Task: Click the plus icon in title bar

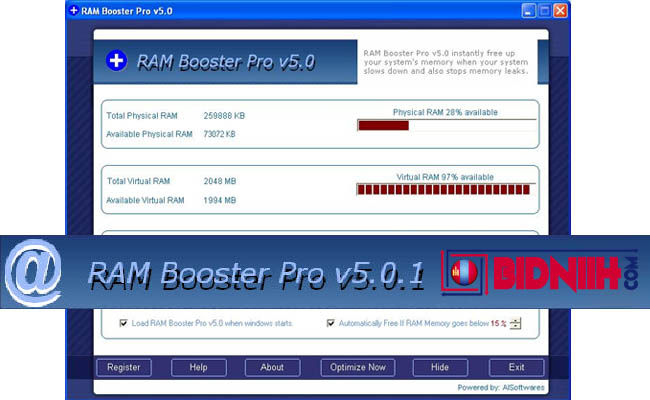Action: pos(74,10)
